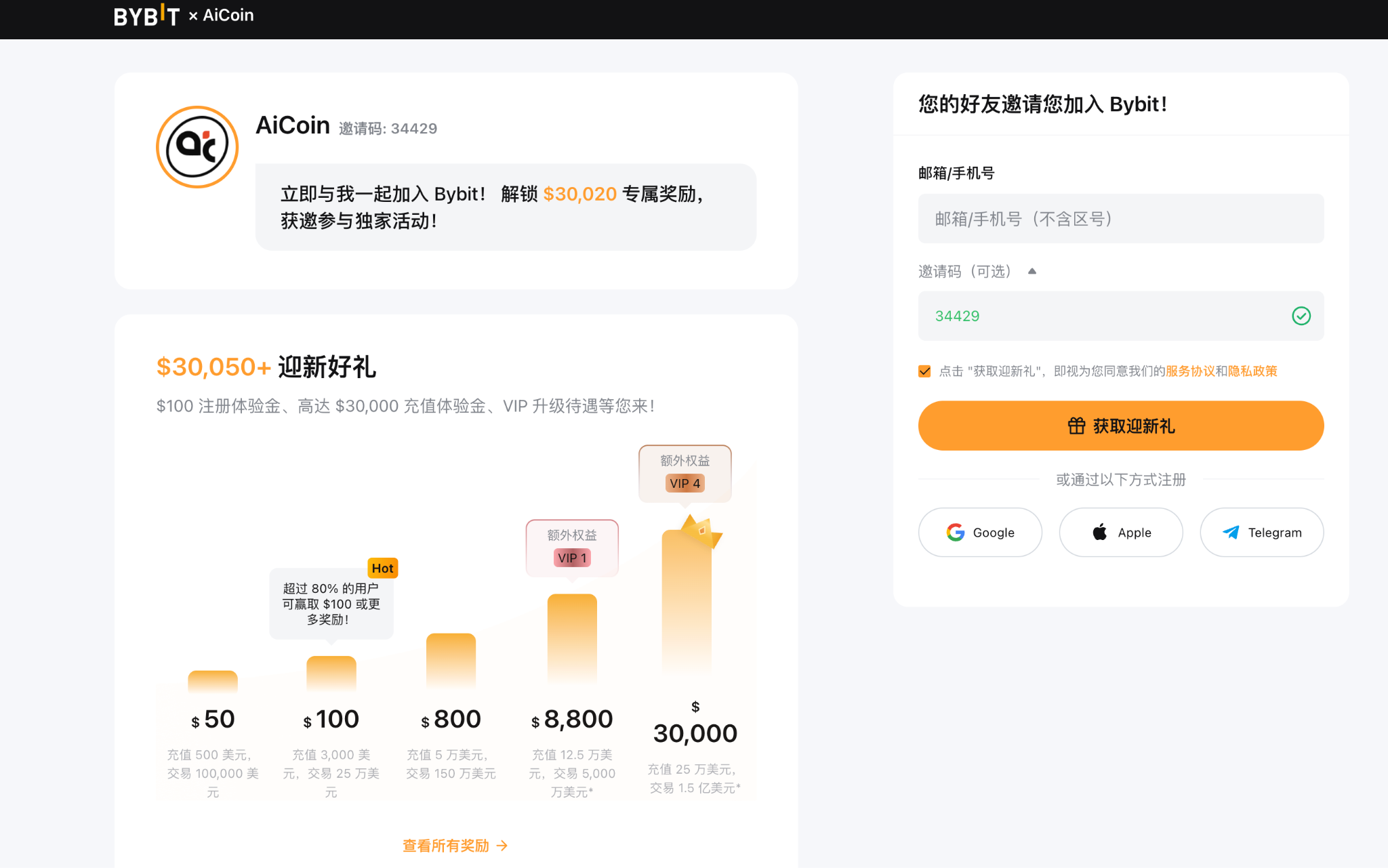1388x868 pixels.
Task: Click the 邮箱/手机号 field label
Action: click(956, 173)
